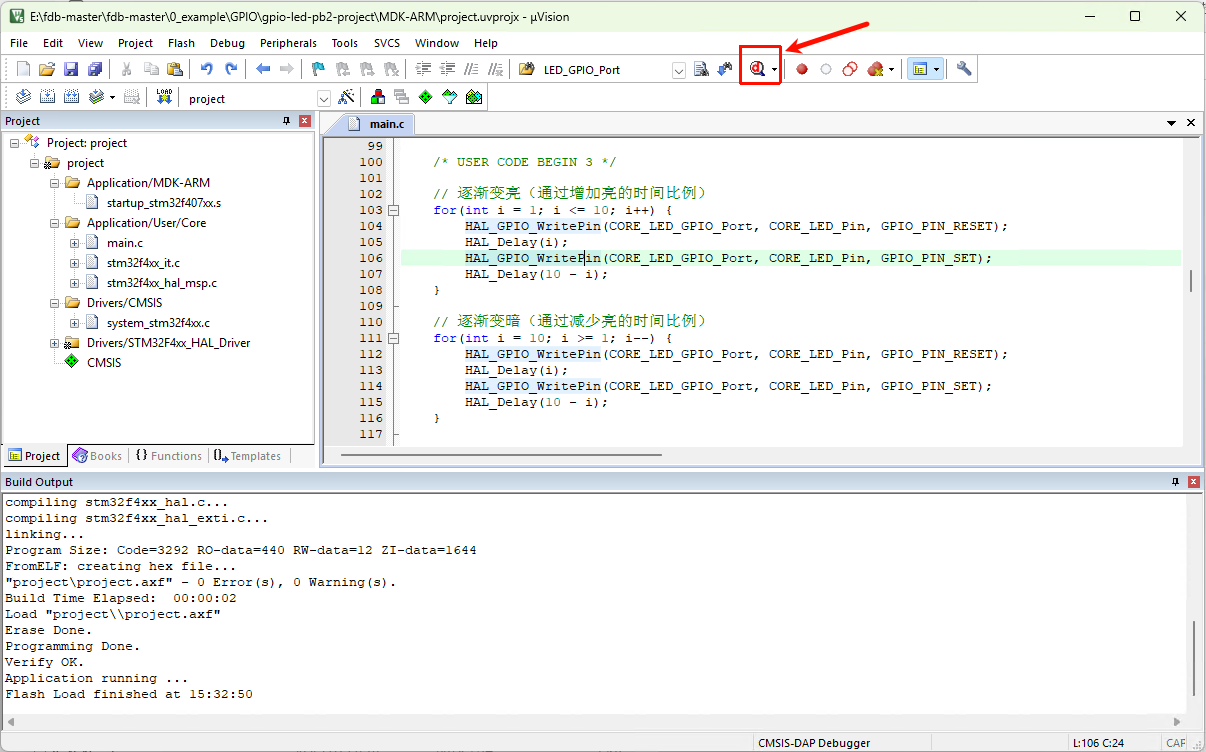Start the debug session from toolbar
Screen dimensions: 1206x752
(x=757, y=69)
